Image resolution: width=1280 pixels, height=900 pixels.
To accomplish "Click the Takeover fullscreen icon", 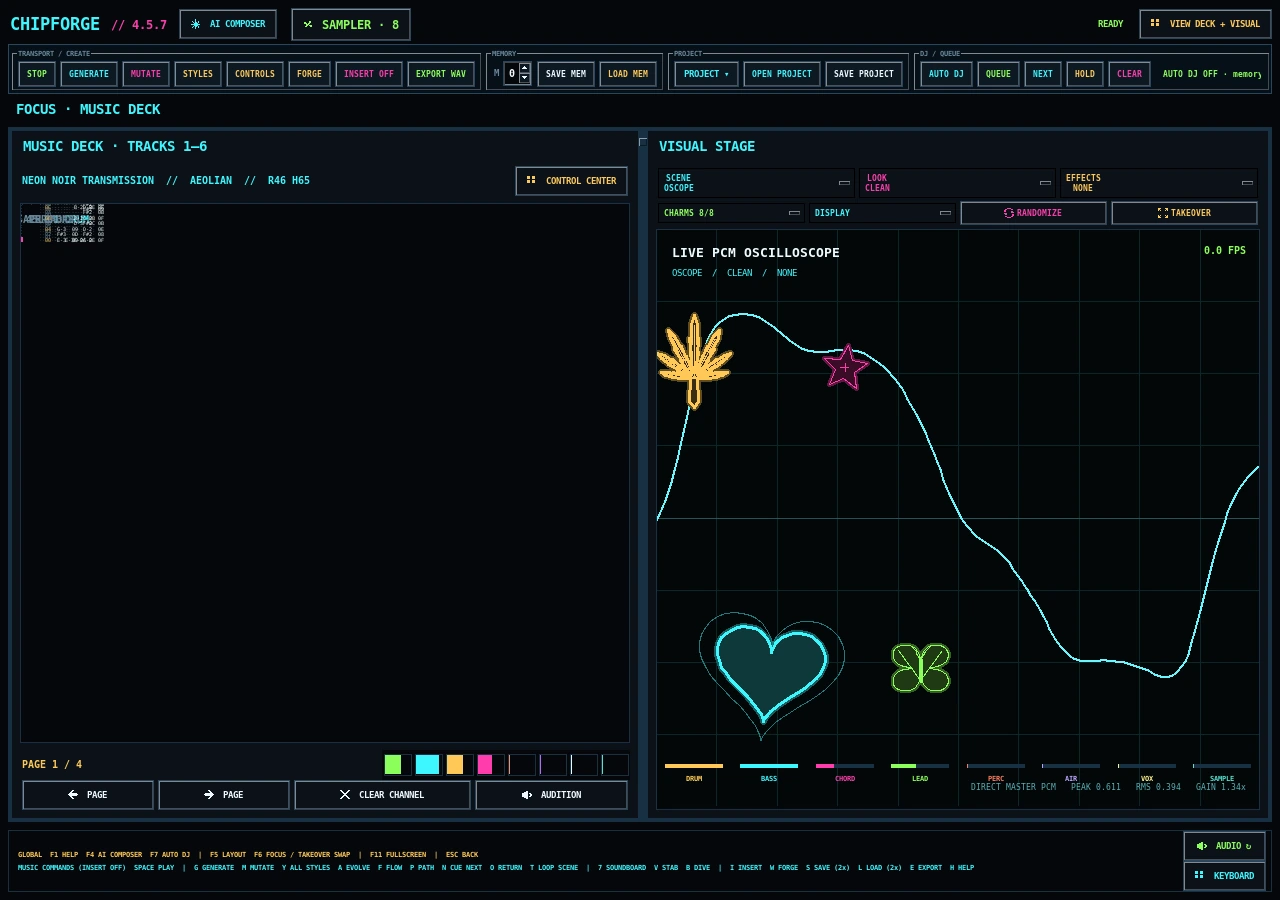I will (1163, 213).
